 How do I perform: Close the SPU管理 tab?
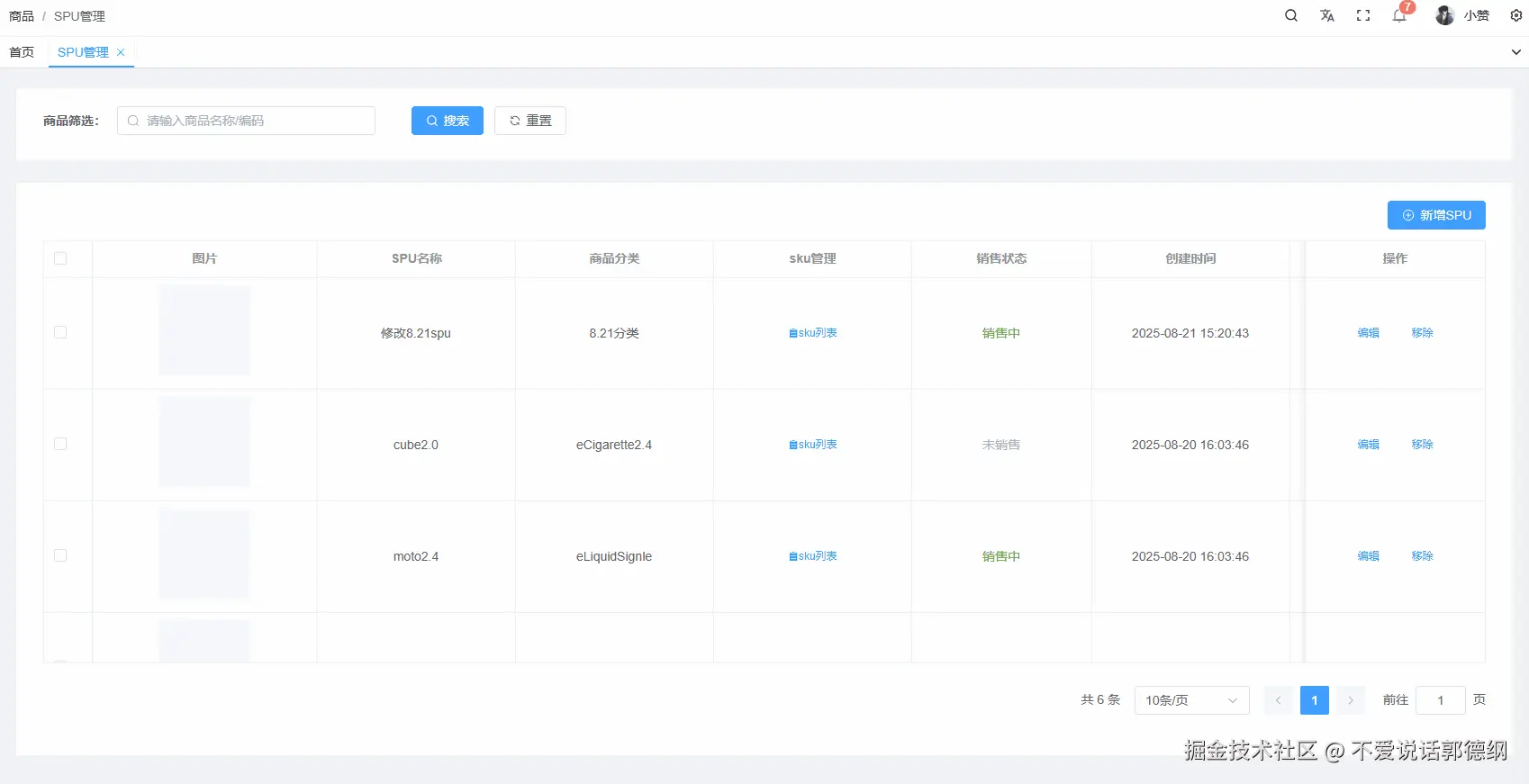coord(121,52)
